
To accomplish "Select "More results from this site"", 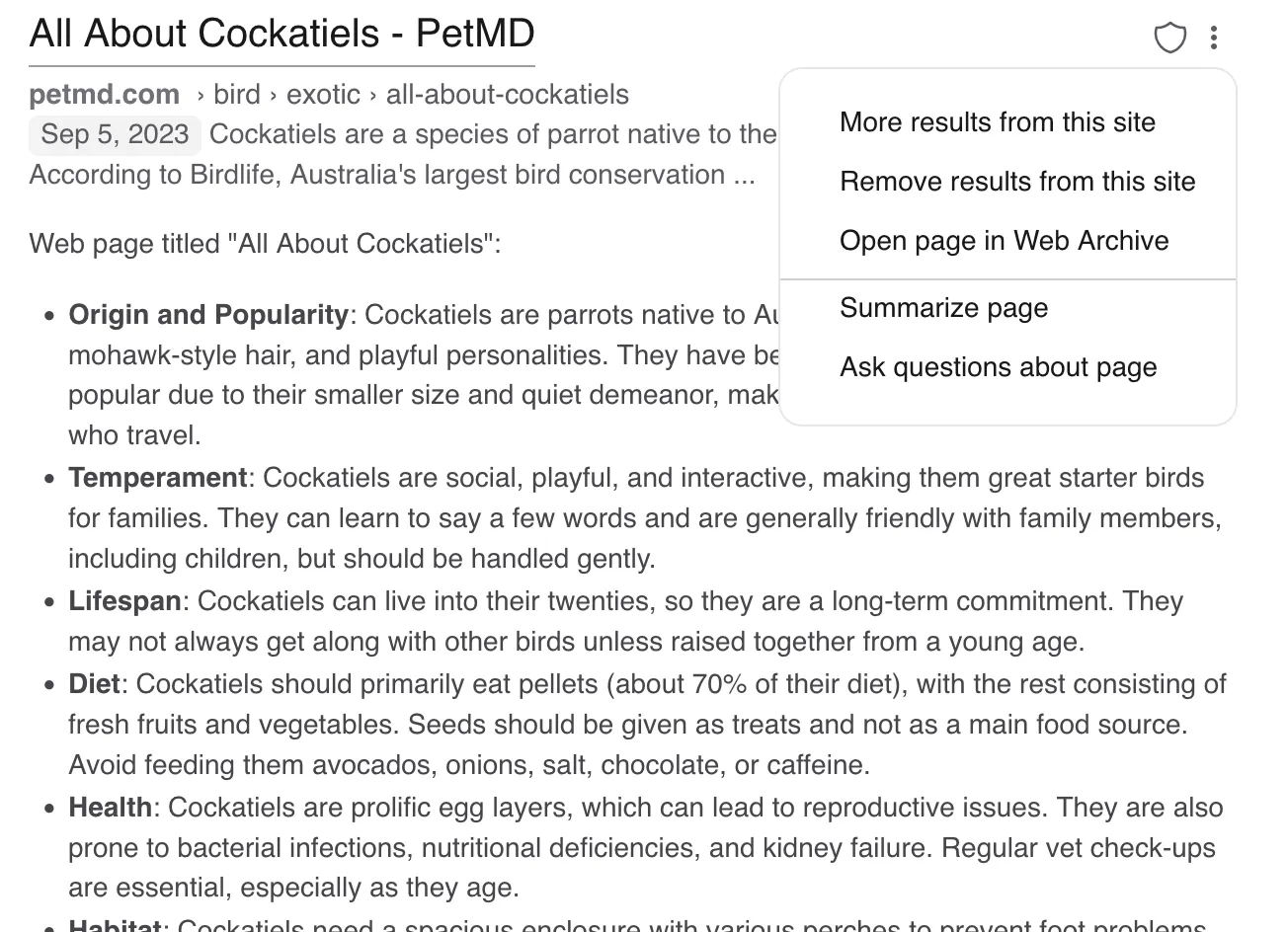I will point(997,122).
